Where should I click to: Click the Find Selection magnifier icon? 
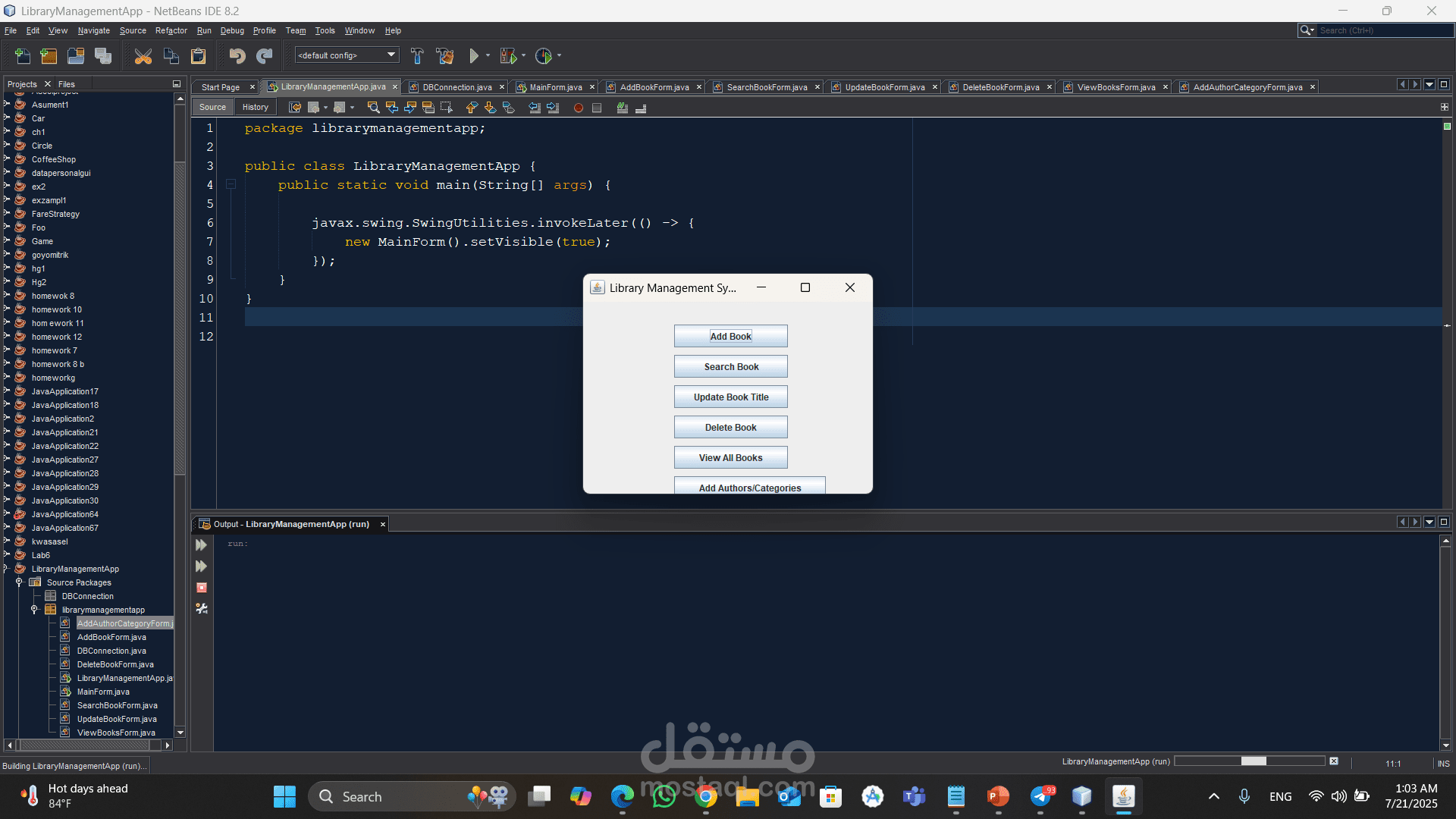(x=373, y=108)
